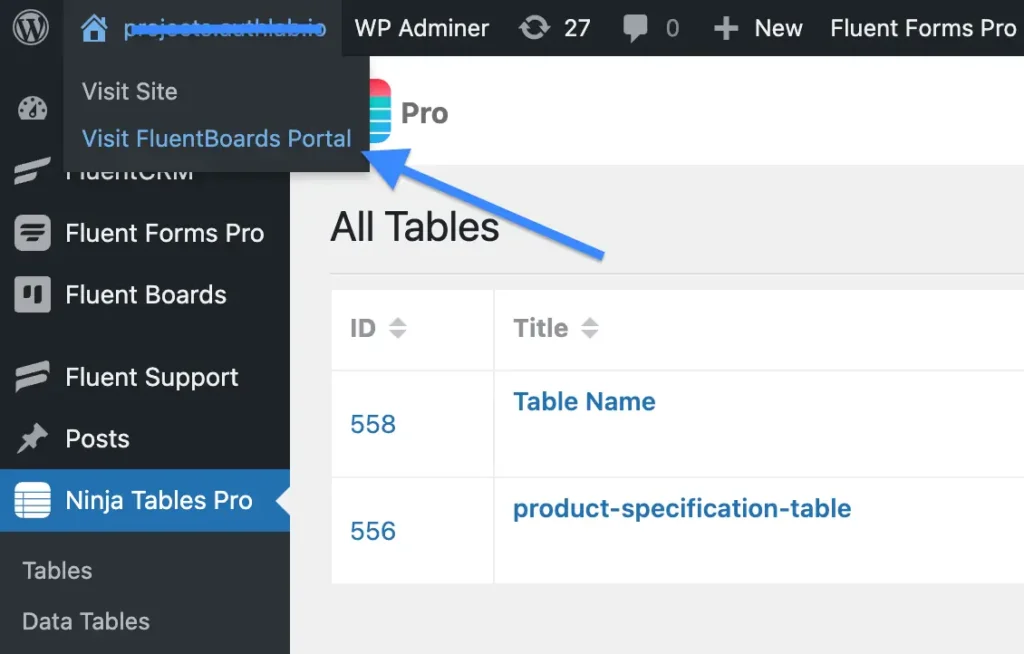This screenshot has height=654, width=1024.
Task: Click the Posts pushpin icon
Action: coord(32,439)
